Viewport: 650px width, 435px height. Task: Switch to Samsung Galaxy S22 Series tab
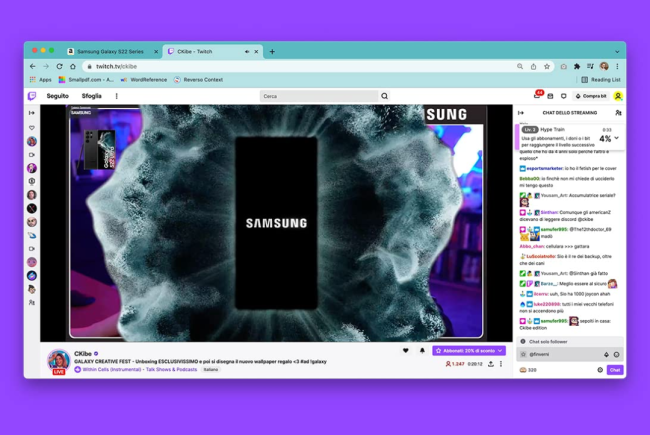click(x=111, y=52)
